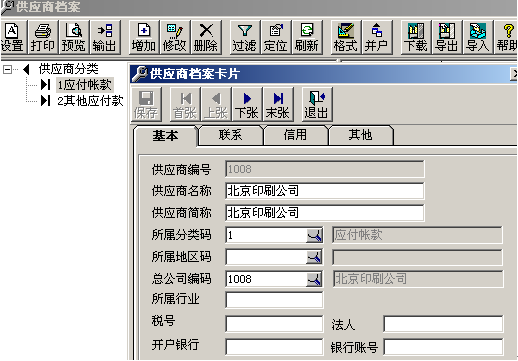The height and width of the screenshot is (361, 518).
Task: Click the 输出 output icon
Action: click(x=105, y=37)
